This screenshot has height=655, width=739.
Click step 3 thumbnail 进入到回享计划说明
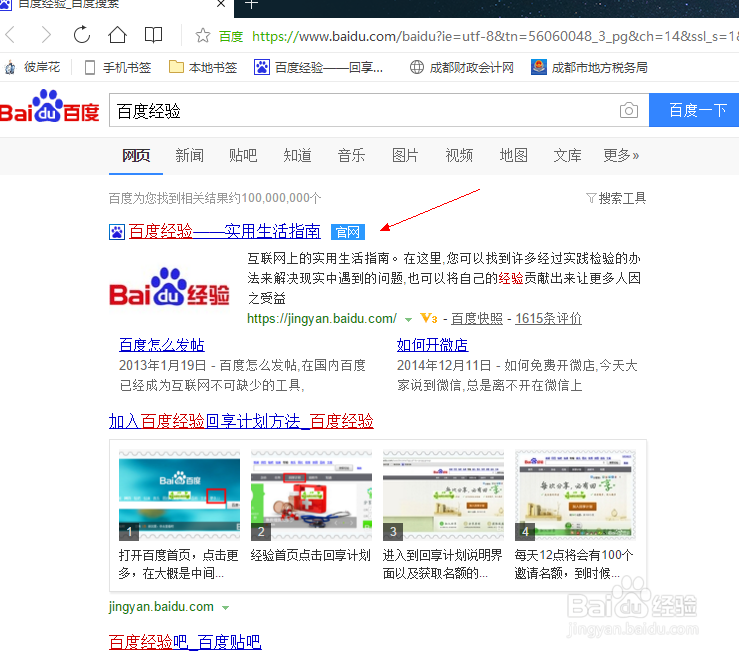(443, 496)
